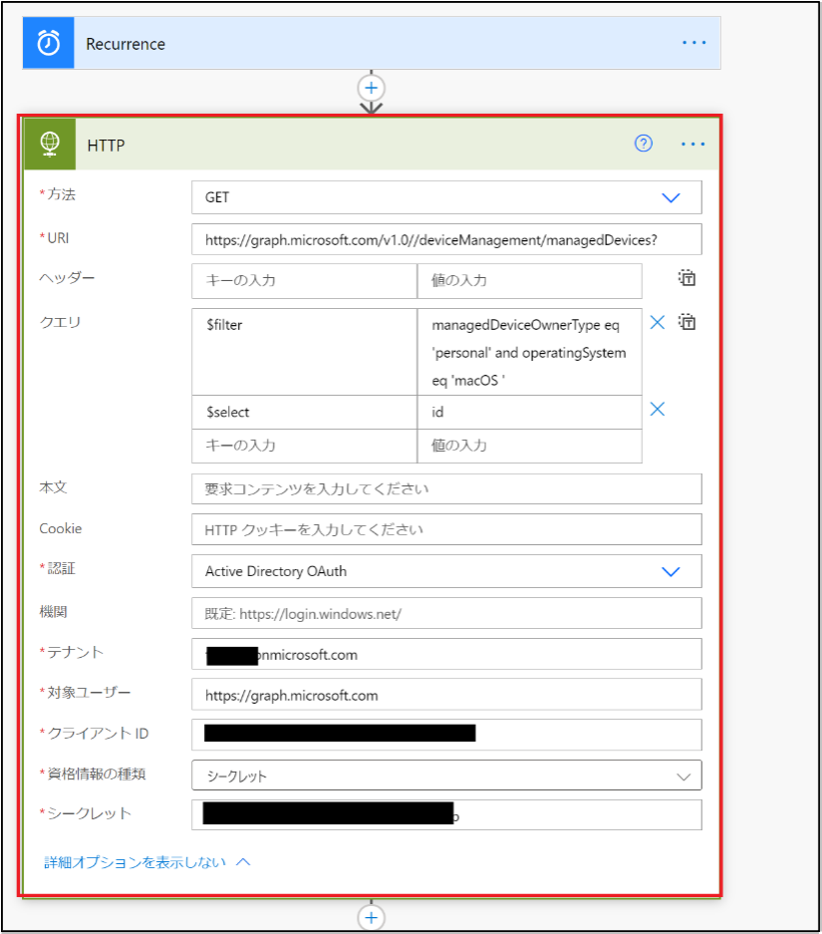Click the Recurrence alarm clock icon

49,43
